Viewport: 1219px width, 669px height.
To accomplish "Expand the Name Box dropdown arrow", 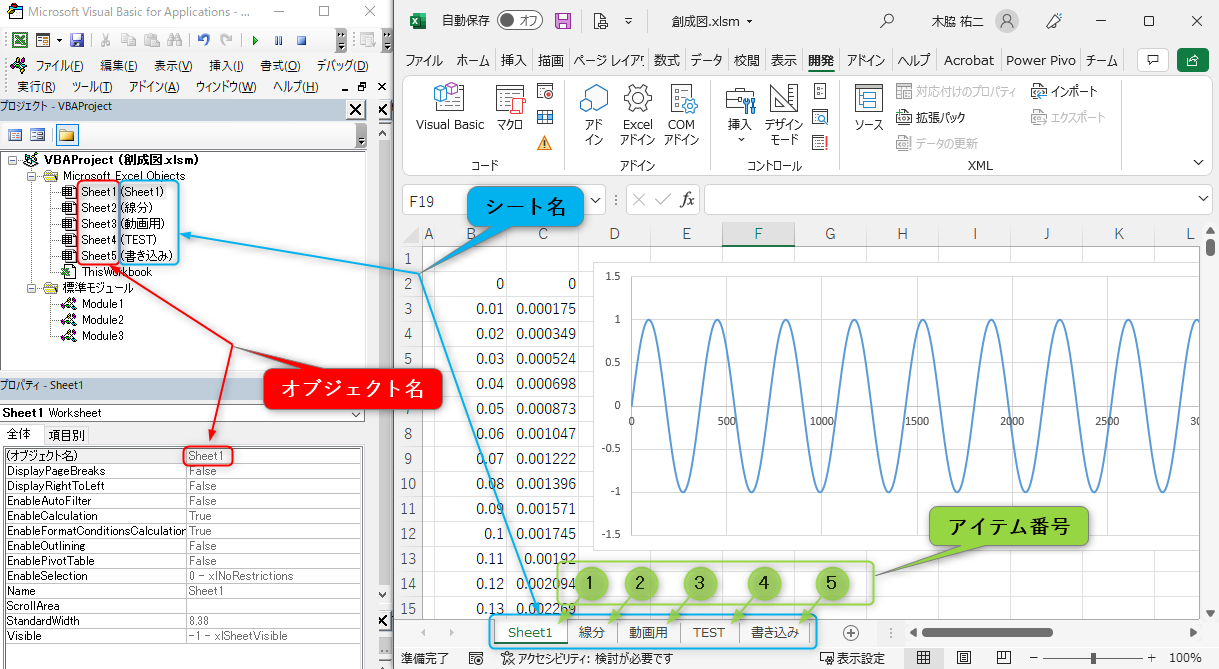I will pos(596,200).
